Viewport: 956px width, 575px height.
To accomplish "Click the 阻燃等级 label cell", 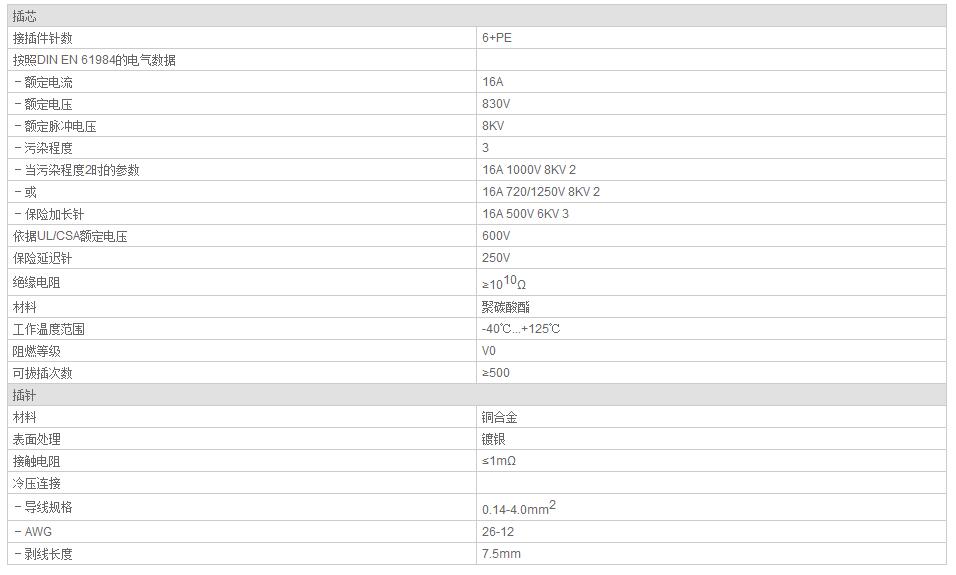I will 36,351.
